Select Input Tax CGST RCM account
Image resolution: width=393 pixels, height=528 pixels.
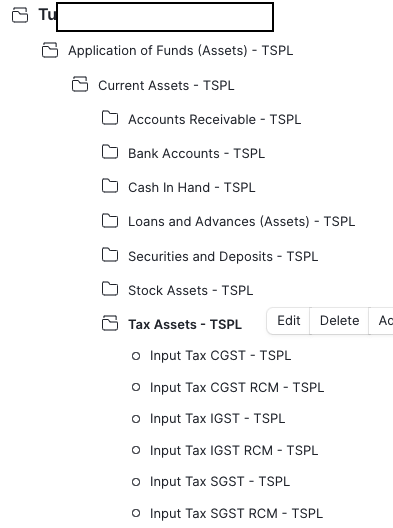[x=237, y=387]
